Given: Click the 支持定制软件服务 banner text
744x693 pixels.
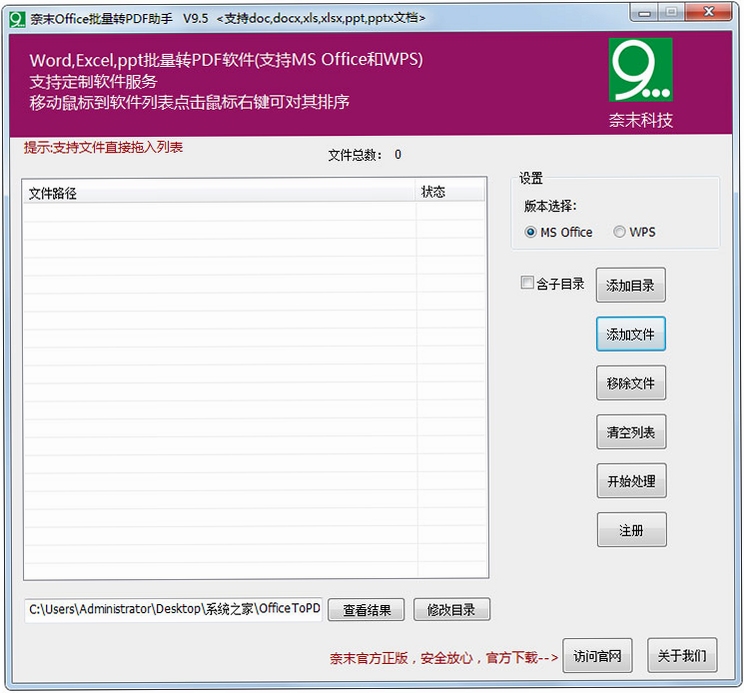Looking at the screenshot, I should click(93, 82).
